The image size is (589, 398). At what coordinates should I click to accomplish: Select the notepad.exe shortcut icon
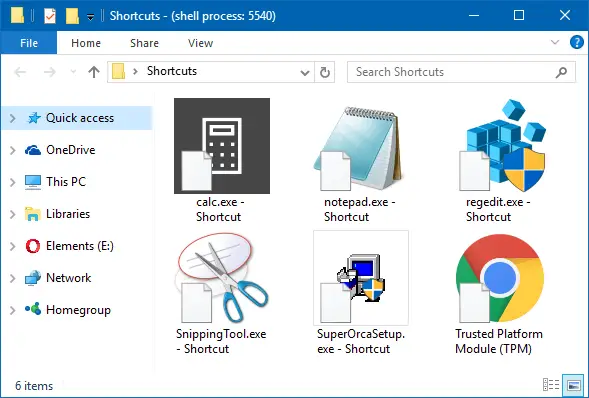coord(360,148)
